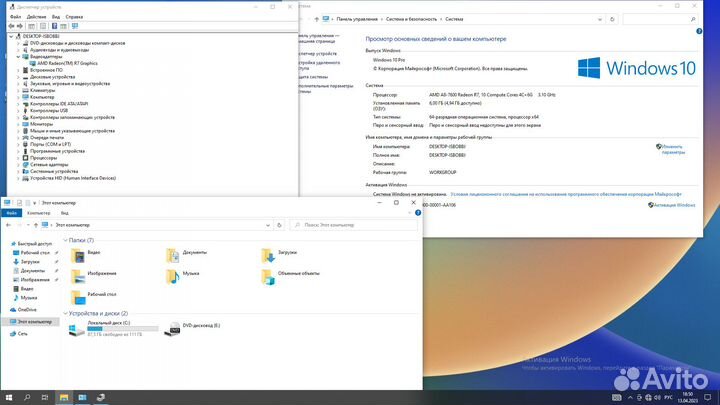This screenshot has width=720, height=405.
Task: Collapse the Устройства и диски (2) group
Action: coord(65,314)
